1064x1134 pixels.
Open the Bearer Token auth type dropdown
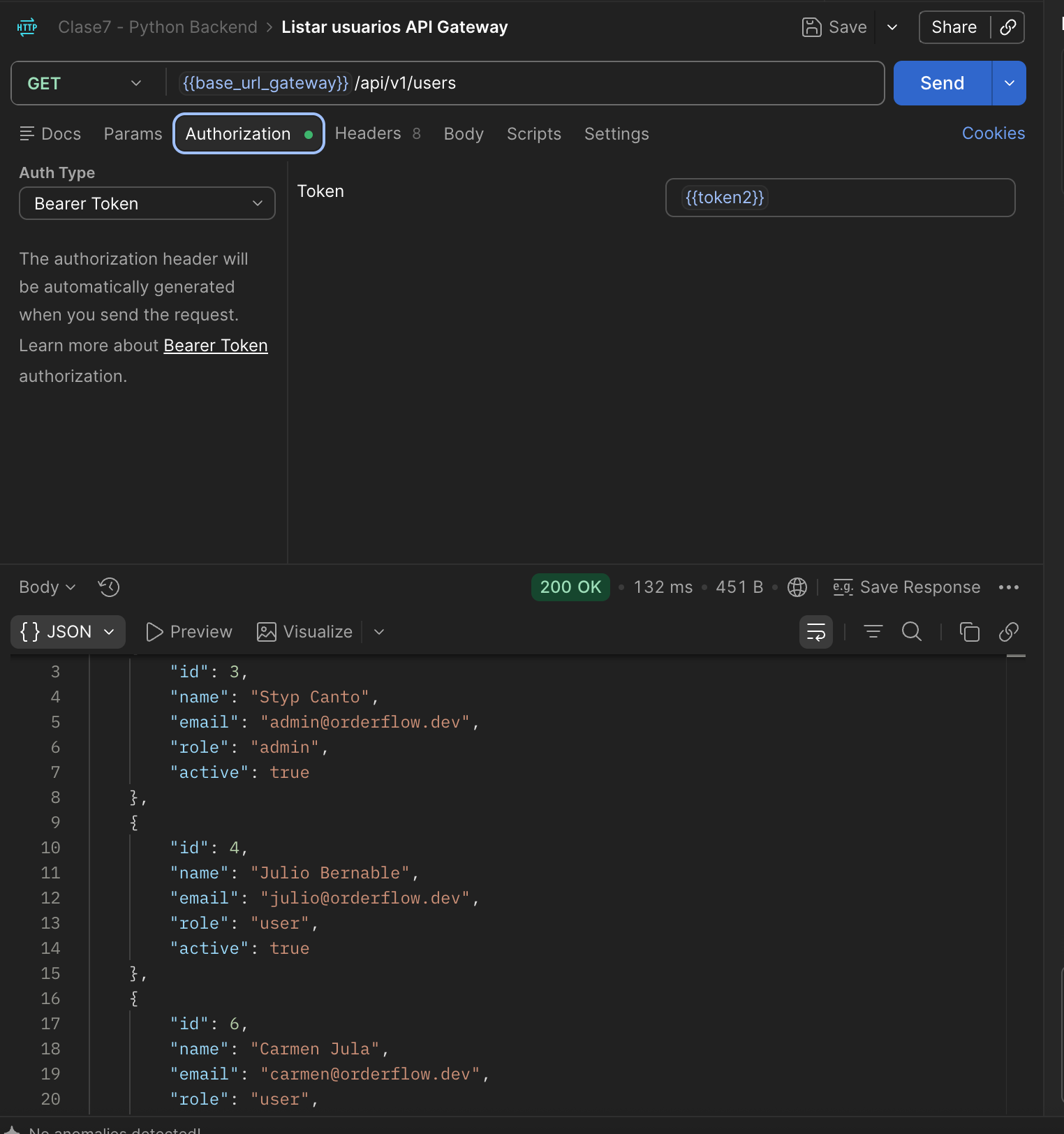coord(147,203)
